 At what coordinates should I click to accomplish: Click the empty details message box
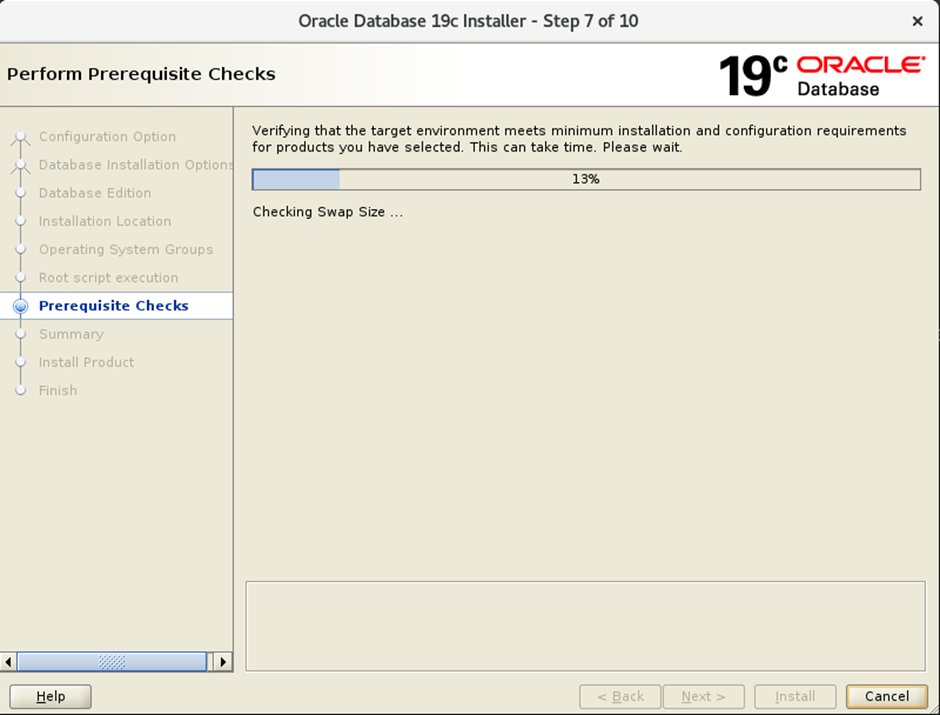586,626
